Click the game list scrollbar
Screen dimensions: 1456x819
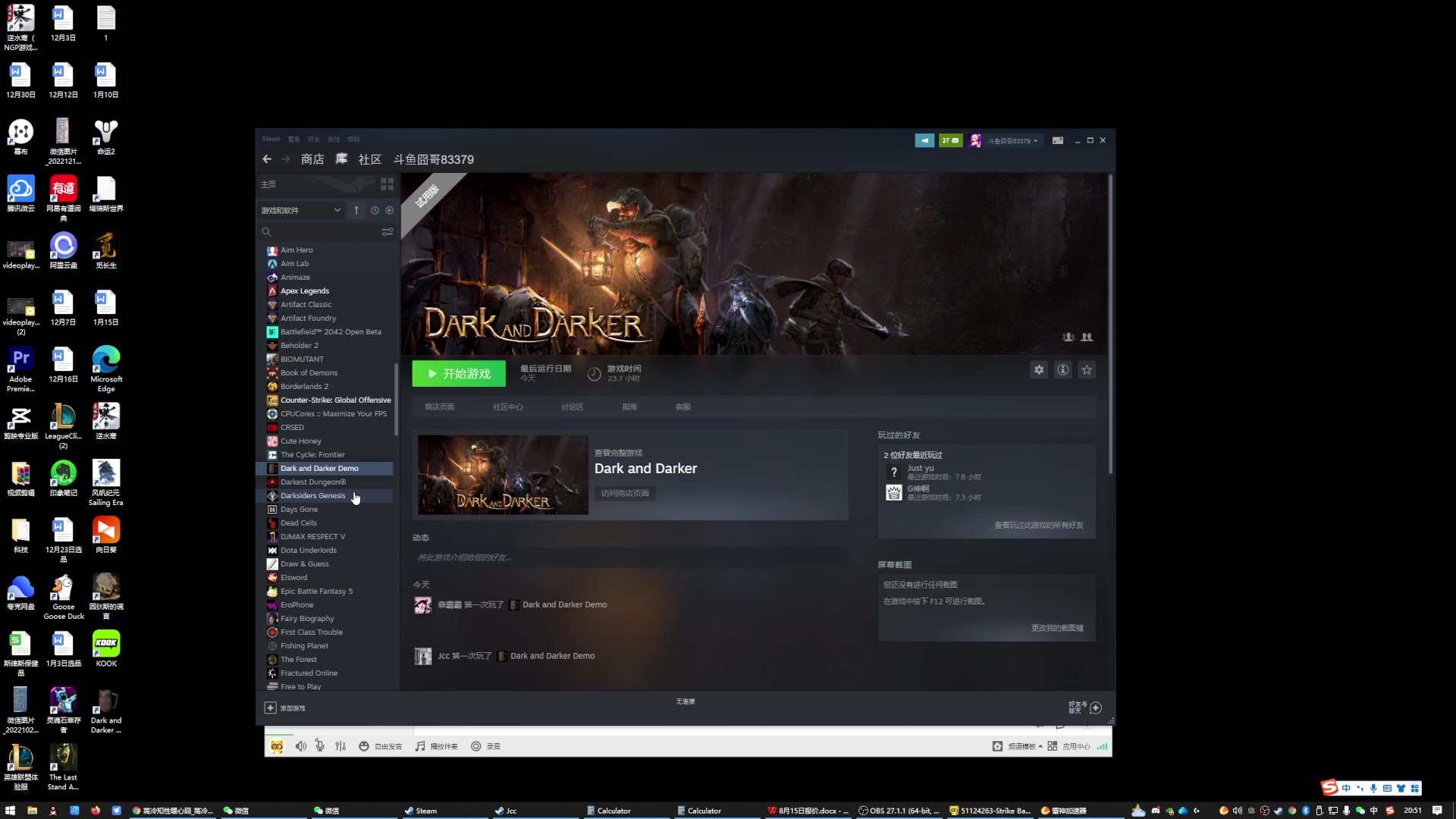396,399
